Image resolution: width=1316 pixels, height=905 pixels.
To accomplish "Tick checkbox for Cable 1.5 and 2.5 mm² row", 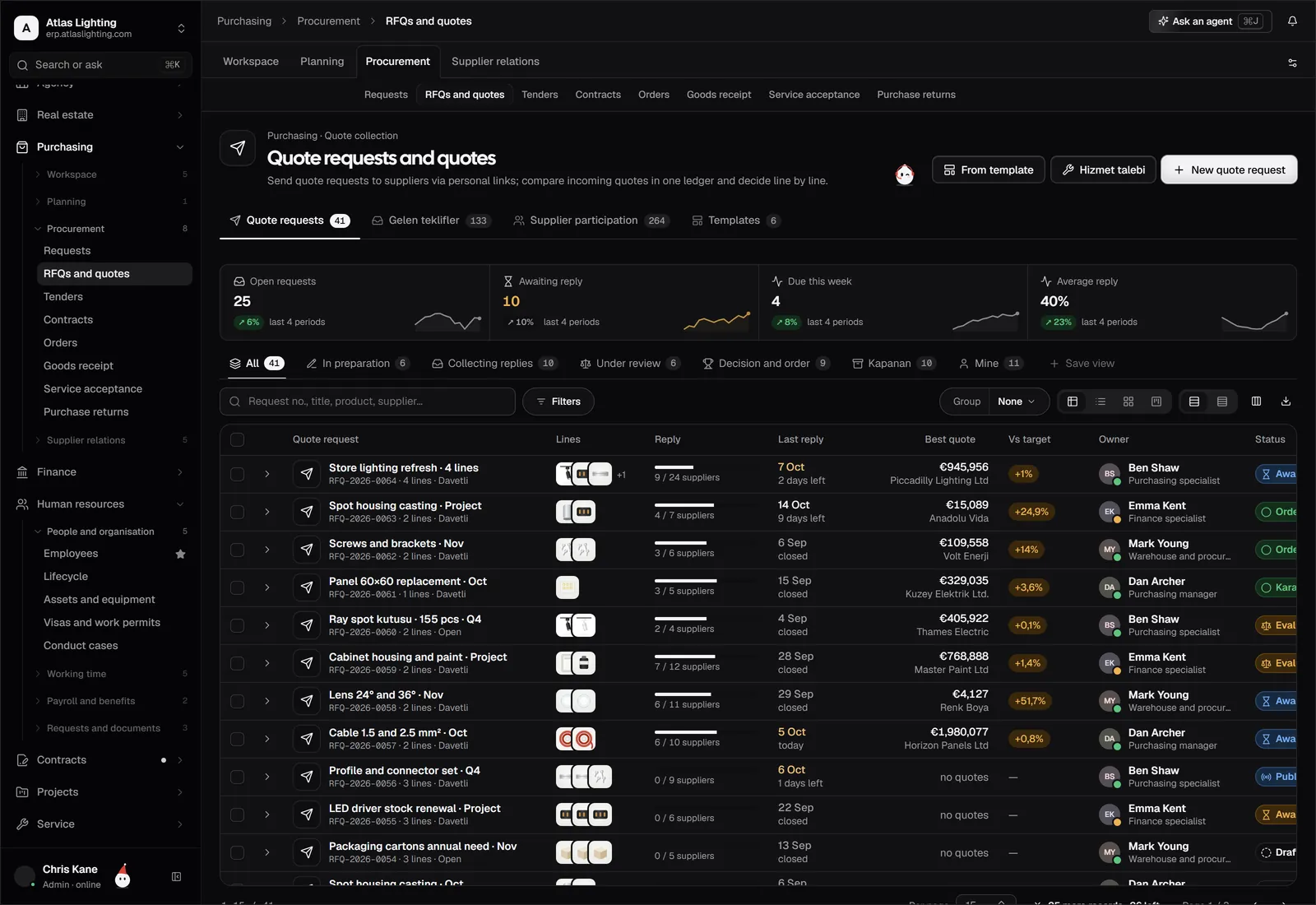I will coord(238,739).
